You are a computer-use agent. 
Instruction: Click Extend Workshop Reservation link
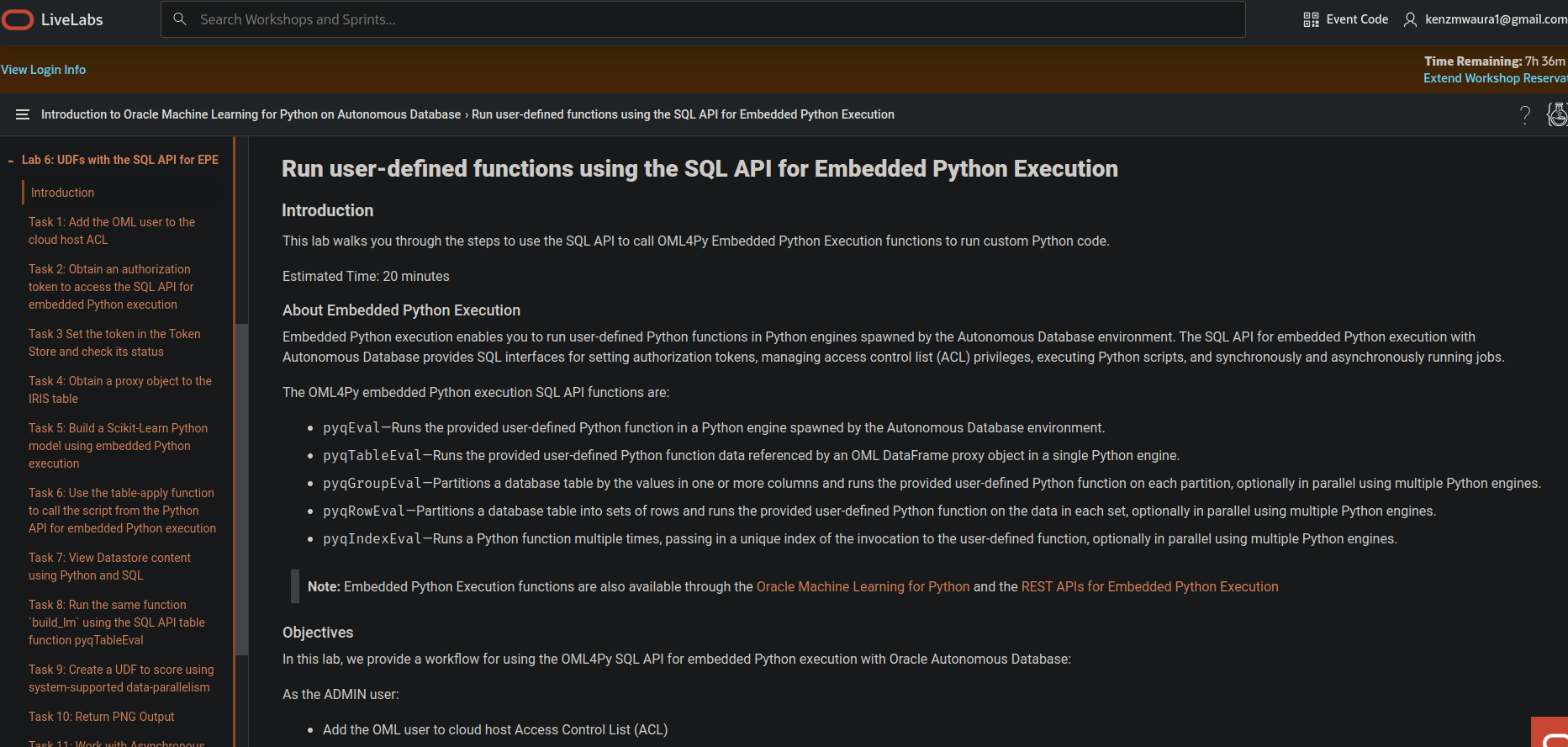pyautogui.click(x=1495, y=78)
